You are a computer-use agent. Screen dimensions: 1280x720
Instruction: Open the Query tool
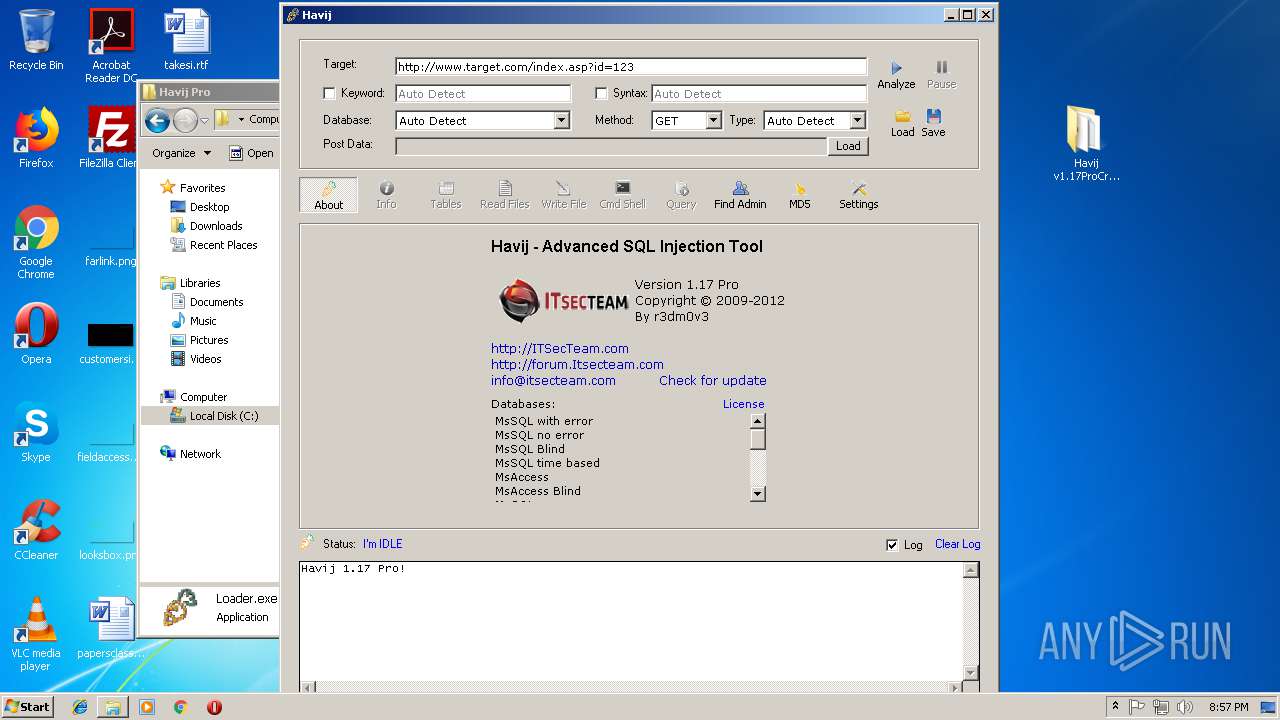pyautogui.click(x=681, y=195)
